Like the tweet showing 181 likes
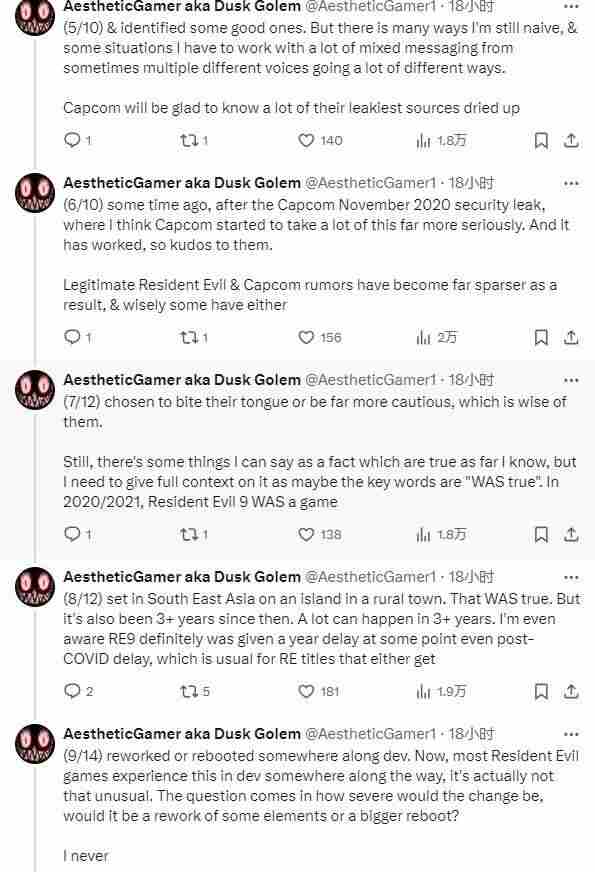595x872 pixels. [x=306, y=691]
